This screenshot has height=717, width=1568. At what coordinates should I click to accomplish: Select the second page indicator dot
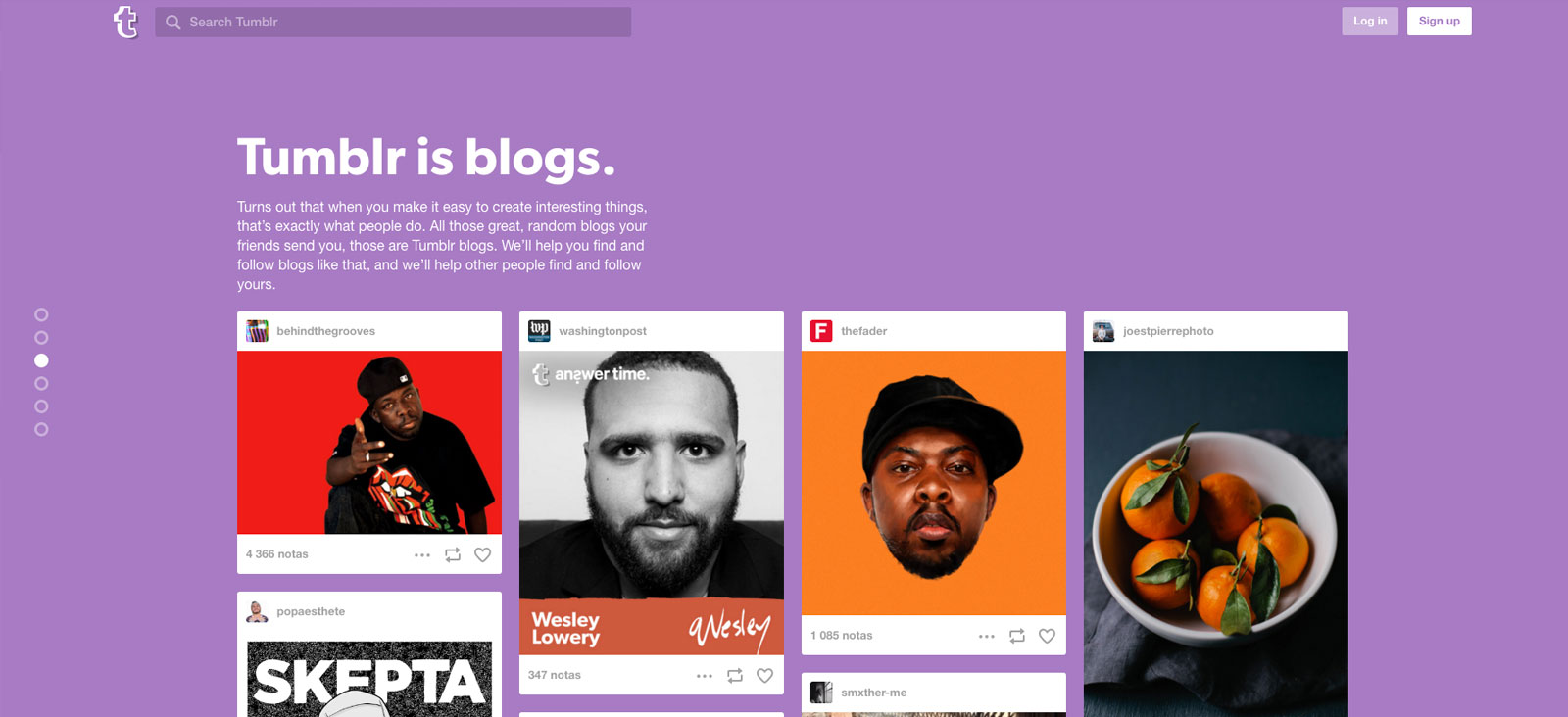[41, 337]
